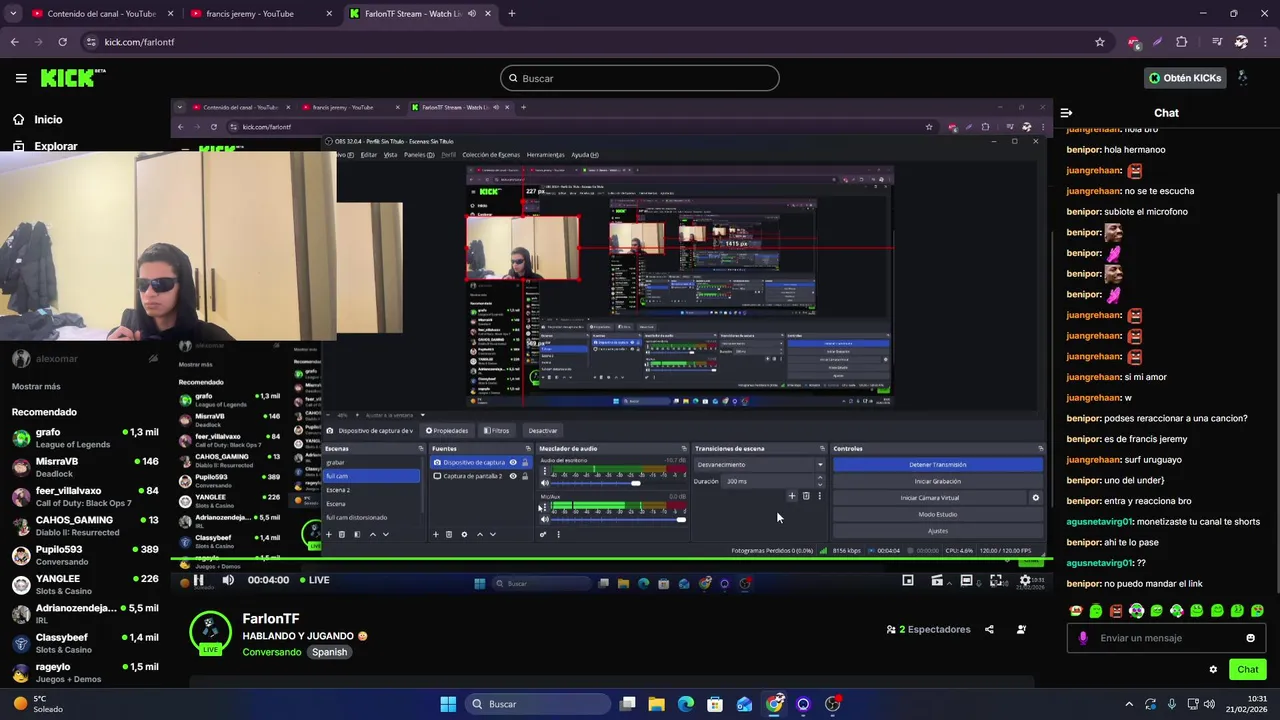Viewport: 1280px width, 720px height.
Task: Select the red angry face emote
Action: pyautogui.click(x=1116, y=611)
